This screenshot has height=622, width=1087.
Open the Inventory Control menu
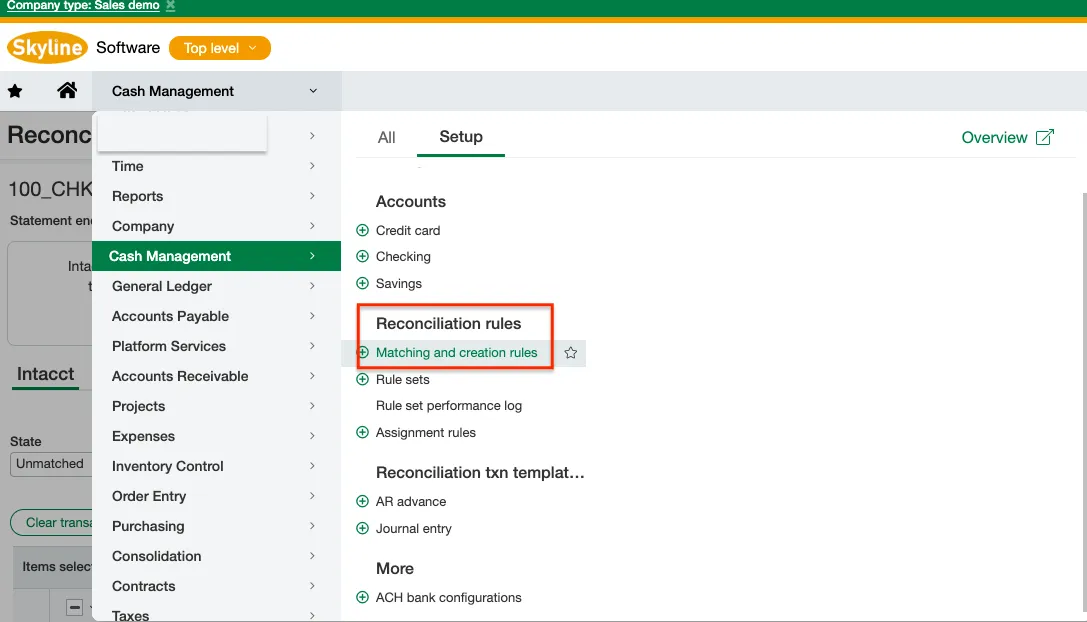point(216,466)
